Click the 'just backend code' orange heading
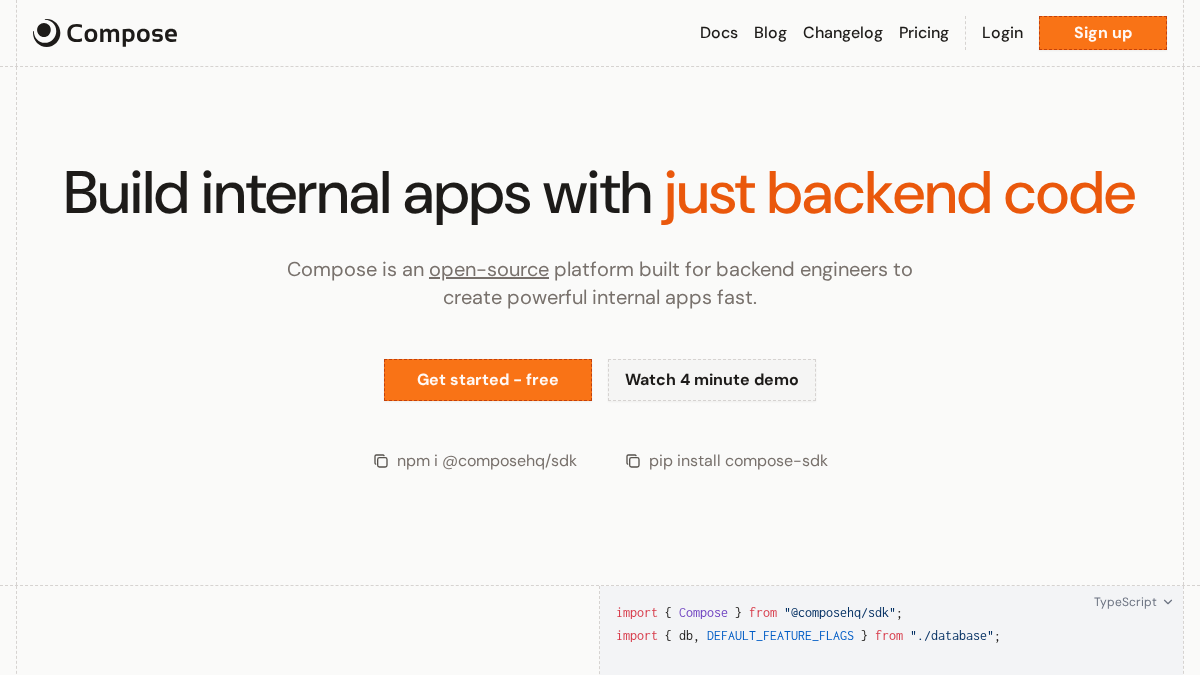The image size is (1200, 675). 900,193
